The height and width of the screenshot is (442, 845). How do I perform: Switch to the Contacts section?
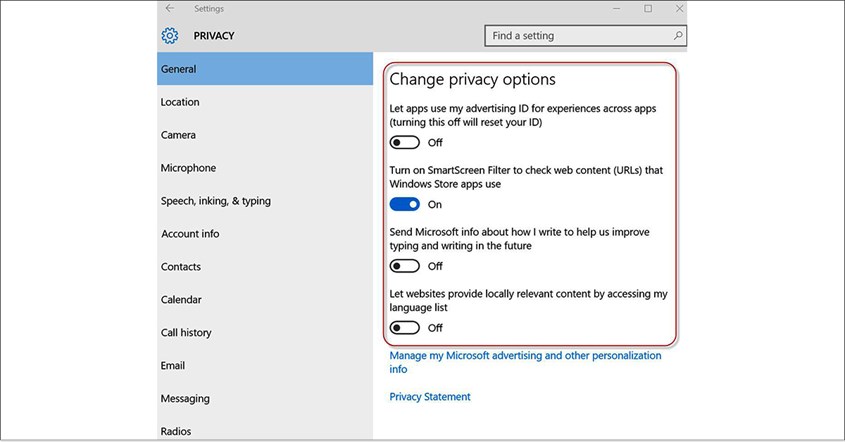[x=181, y=267]
